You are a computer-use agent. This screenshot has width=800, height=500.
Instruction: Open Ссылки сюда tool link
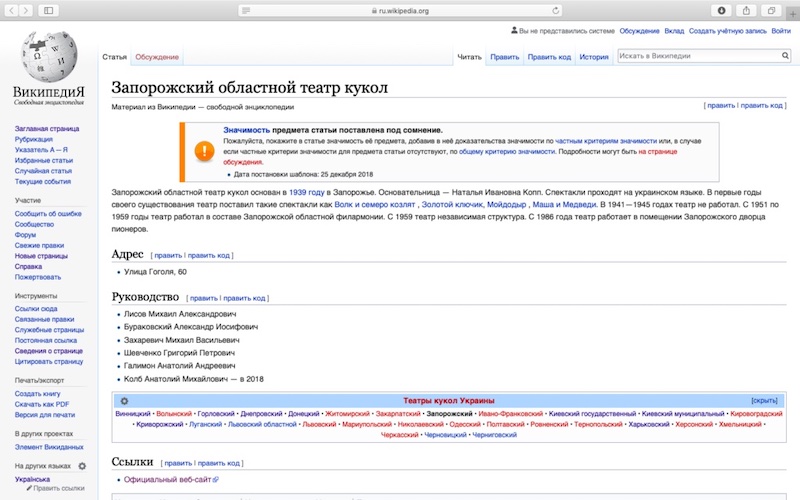36,309
